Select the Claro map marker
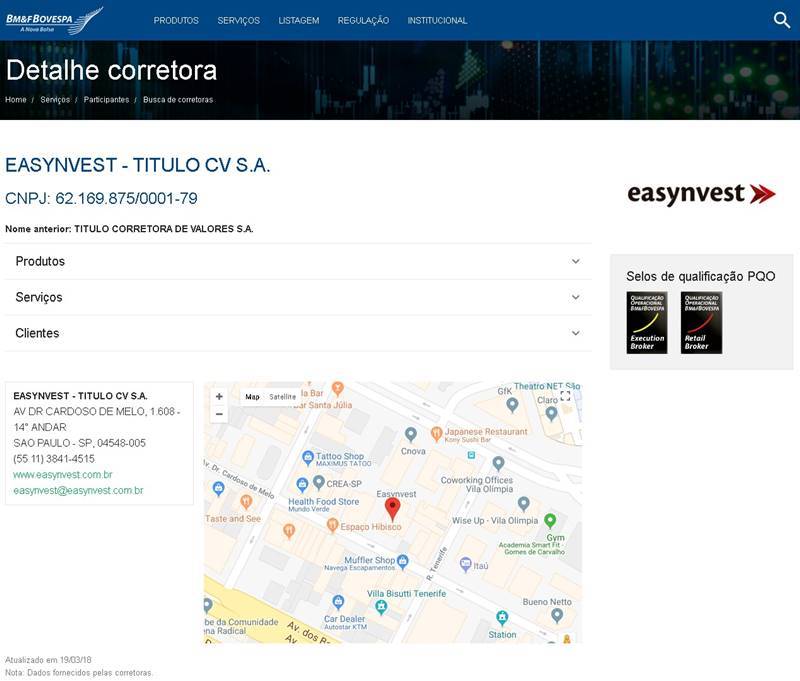800x681 pixels. 551,414
